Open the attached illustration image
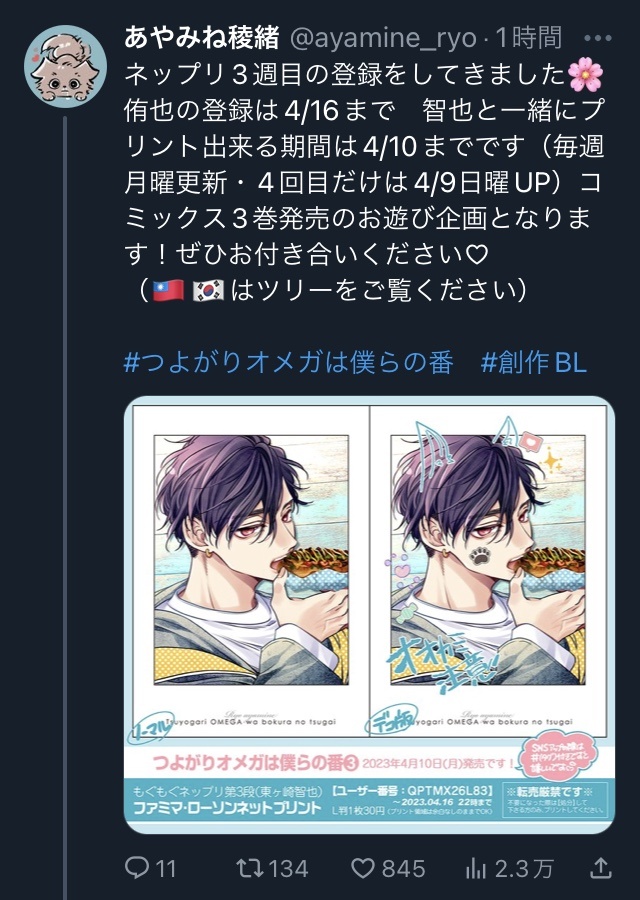 [x=369, y=615]
